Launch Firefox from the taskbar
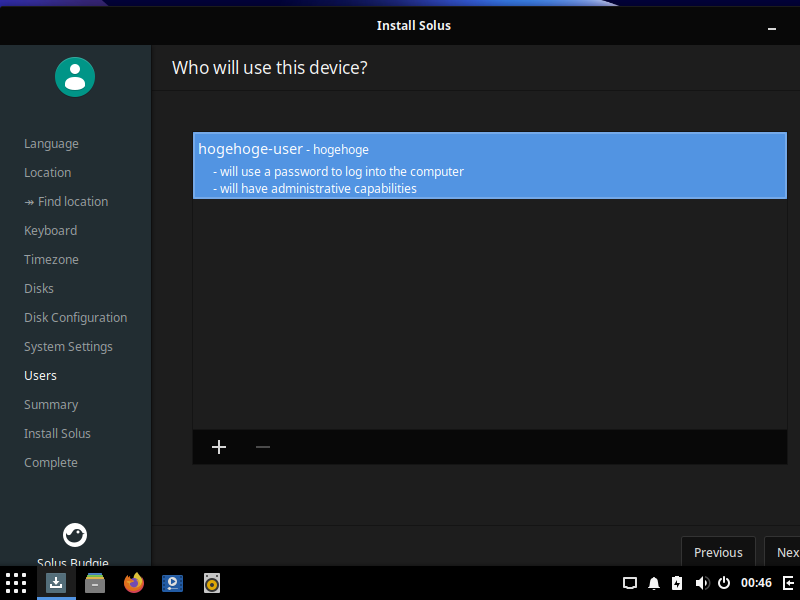800x600 pixels. point(134,583)
